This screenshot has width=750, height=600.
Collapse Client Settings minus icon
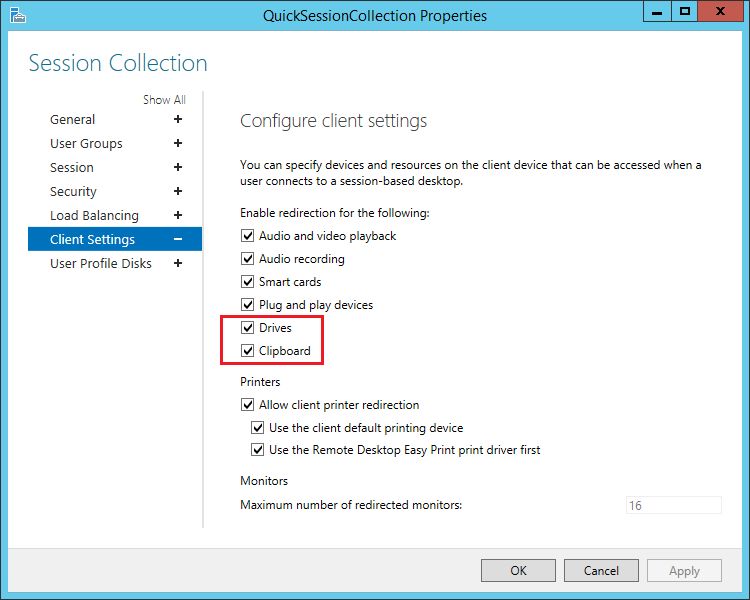(178, 239)
